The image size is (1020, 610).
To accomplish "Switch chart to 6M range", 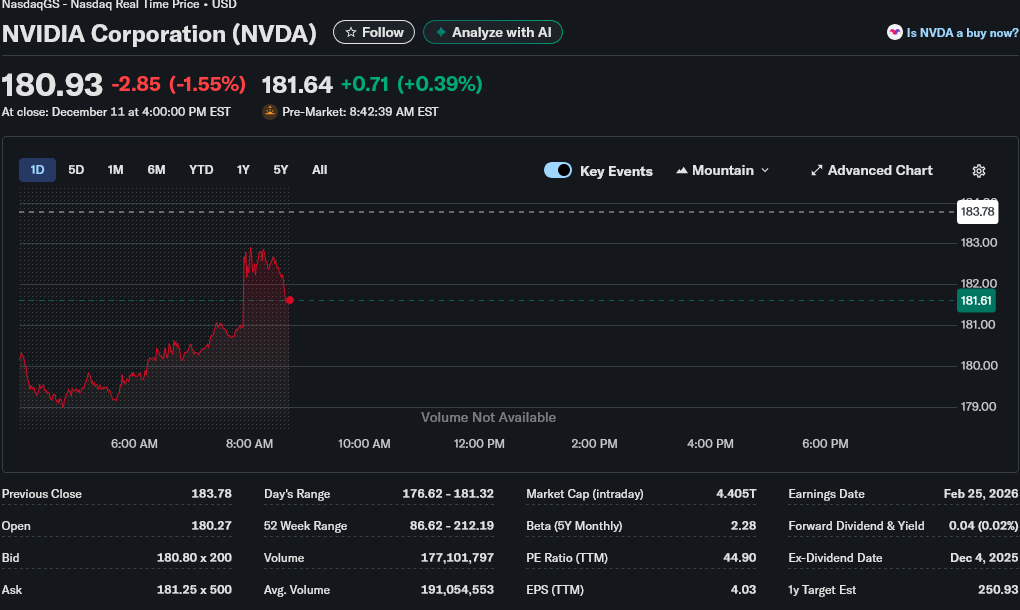I will tap(156, 170).
